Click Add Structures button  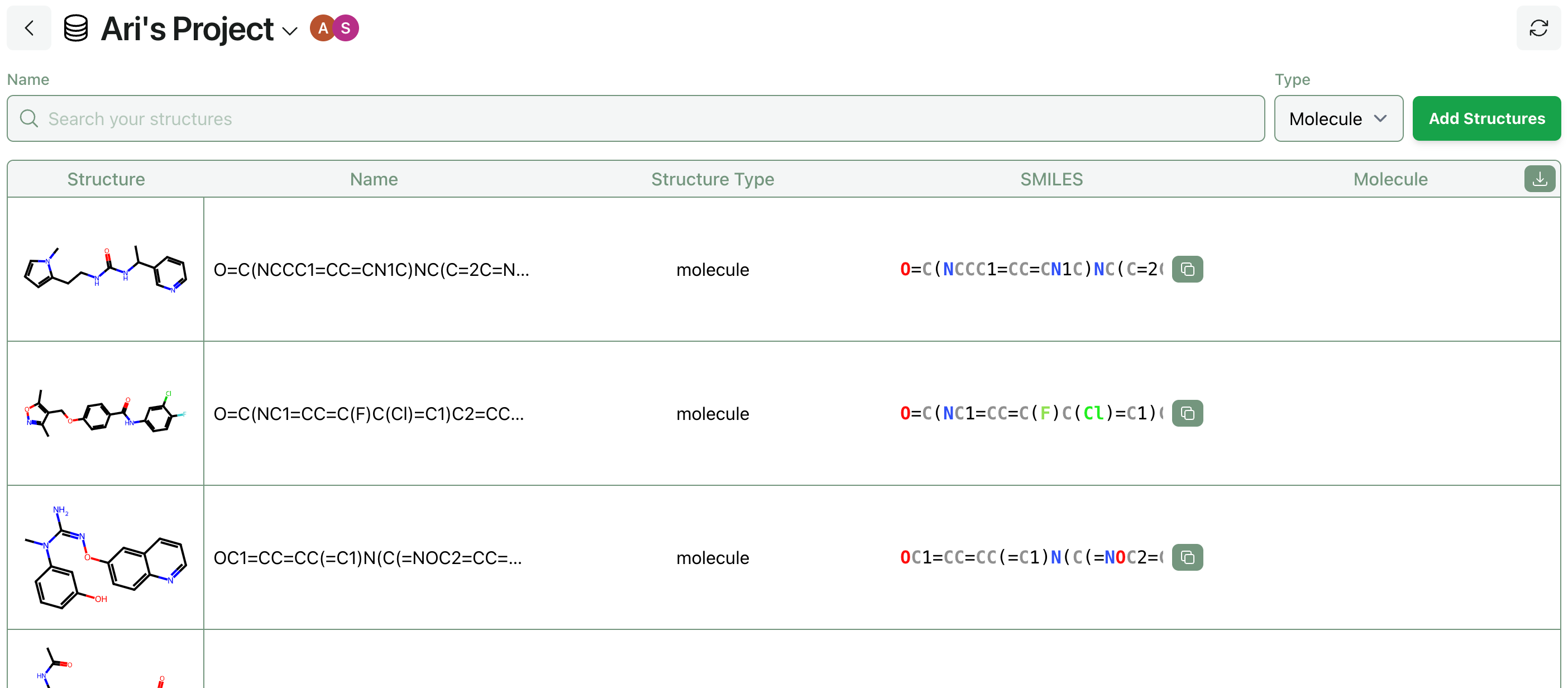[x=1486, y=118]
